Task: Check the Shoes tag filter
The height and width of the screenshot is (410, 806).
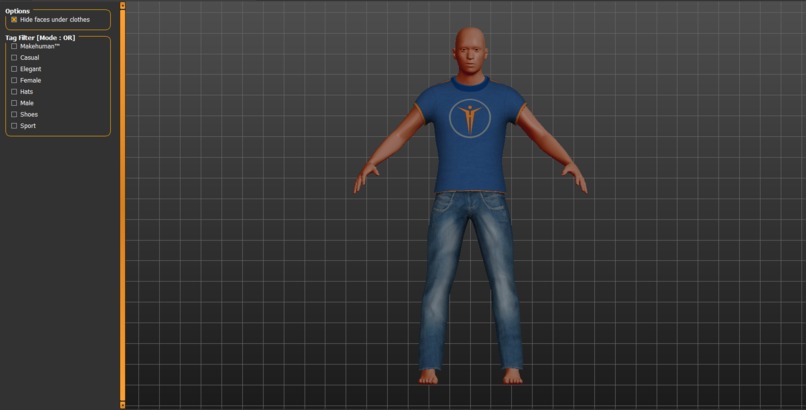Action: pos(14,114)
